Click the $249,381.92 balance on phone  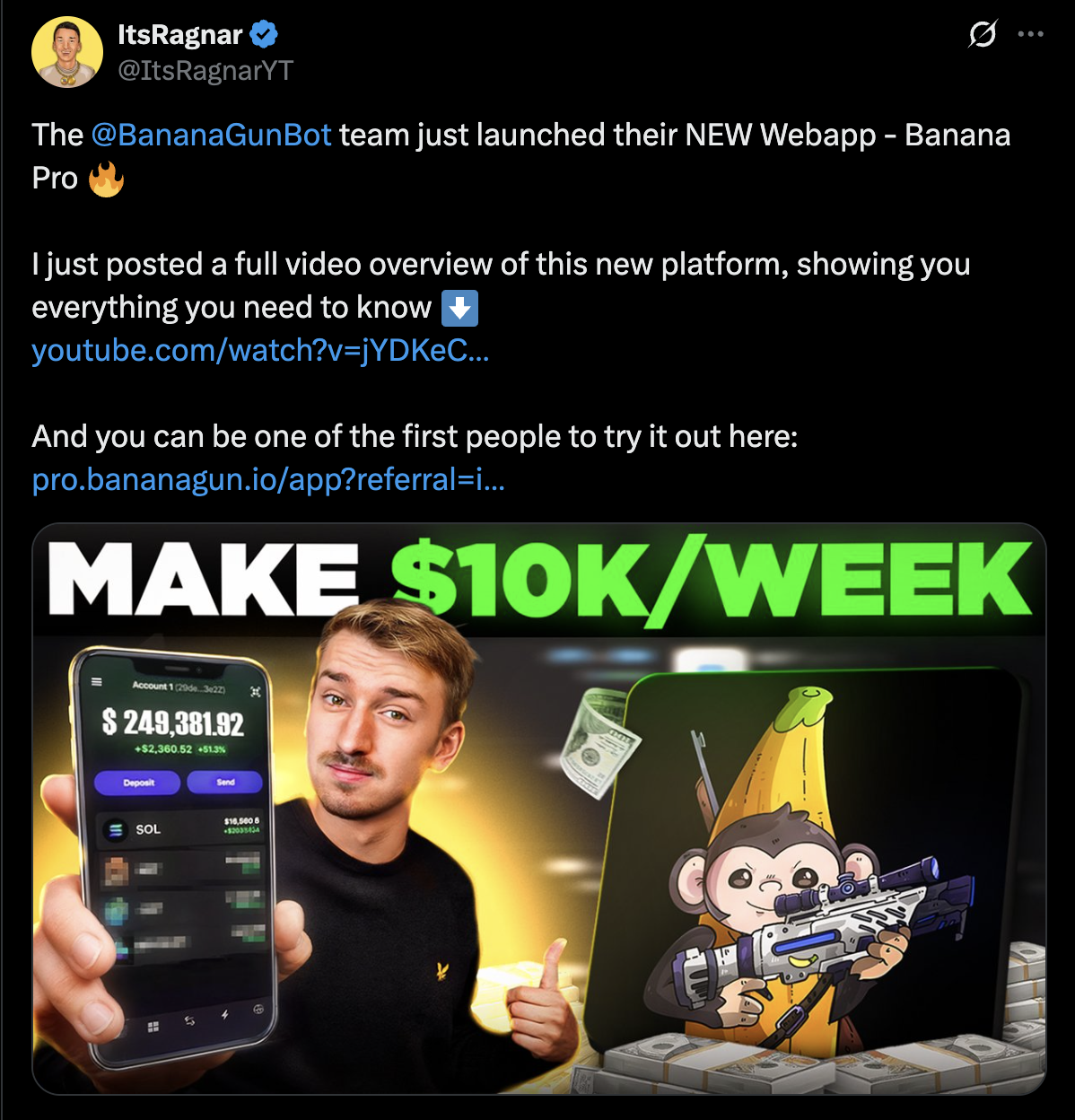click(x=173, y=722)
